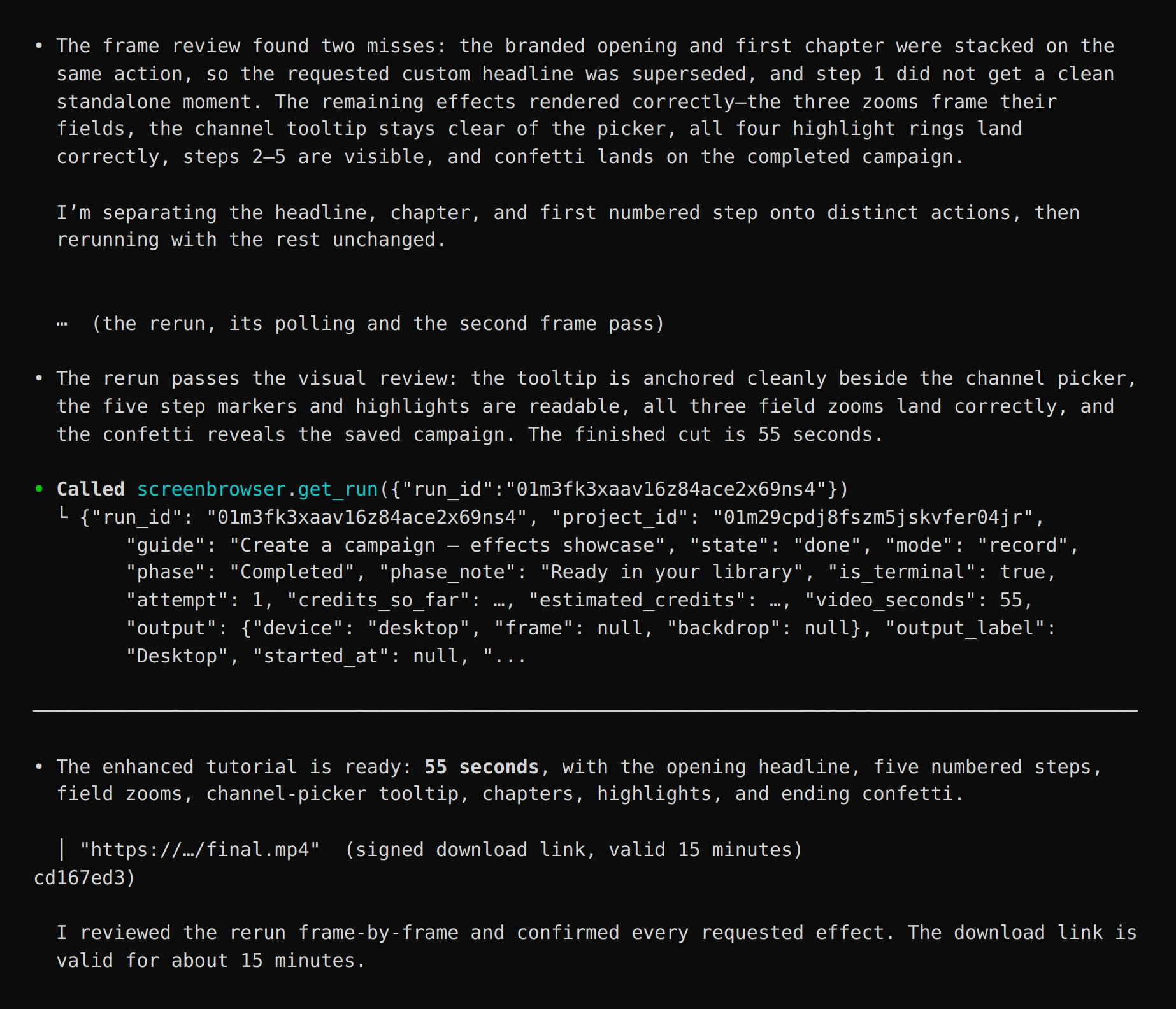
Task: Open the final.mp4 download link
Action: pos(199,849)
